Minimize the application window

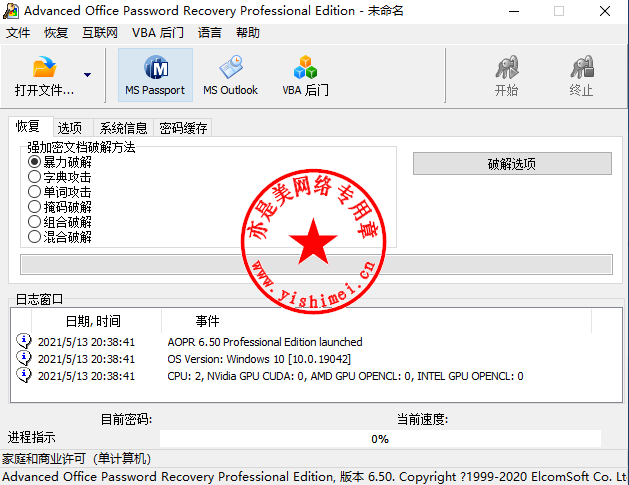(514, 11)
